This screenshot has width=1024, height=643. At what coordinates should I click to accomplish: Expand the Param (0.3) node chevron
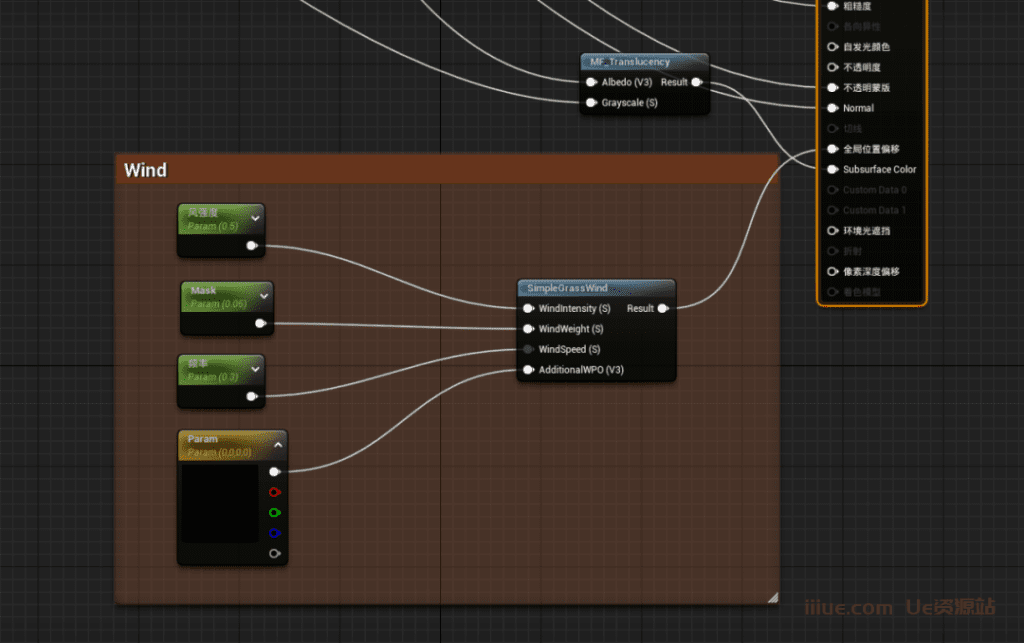(x=255, y=369)
